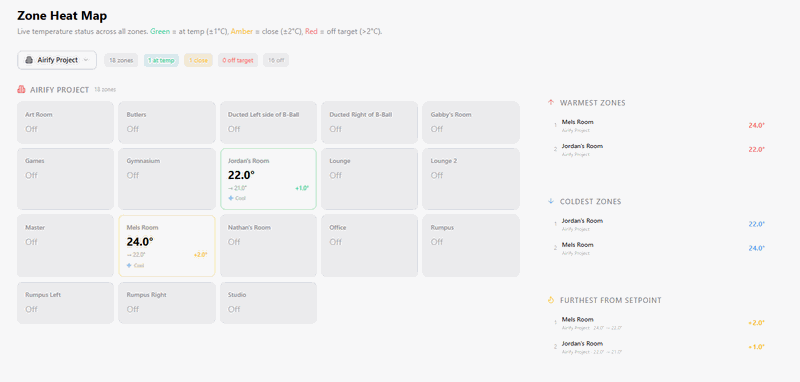
Task: Open Ducted Right of B-Ball card
Action: (369, 122)
